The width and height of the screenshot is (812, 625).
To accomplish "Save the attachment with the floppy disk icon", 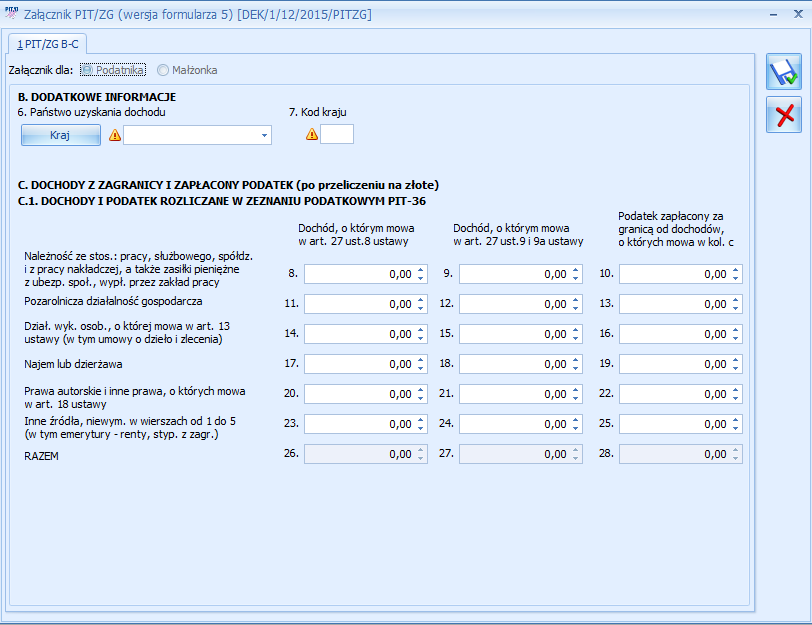I will coord(784,72).
